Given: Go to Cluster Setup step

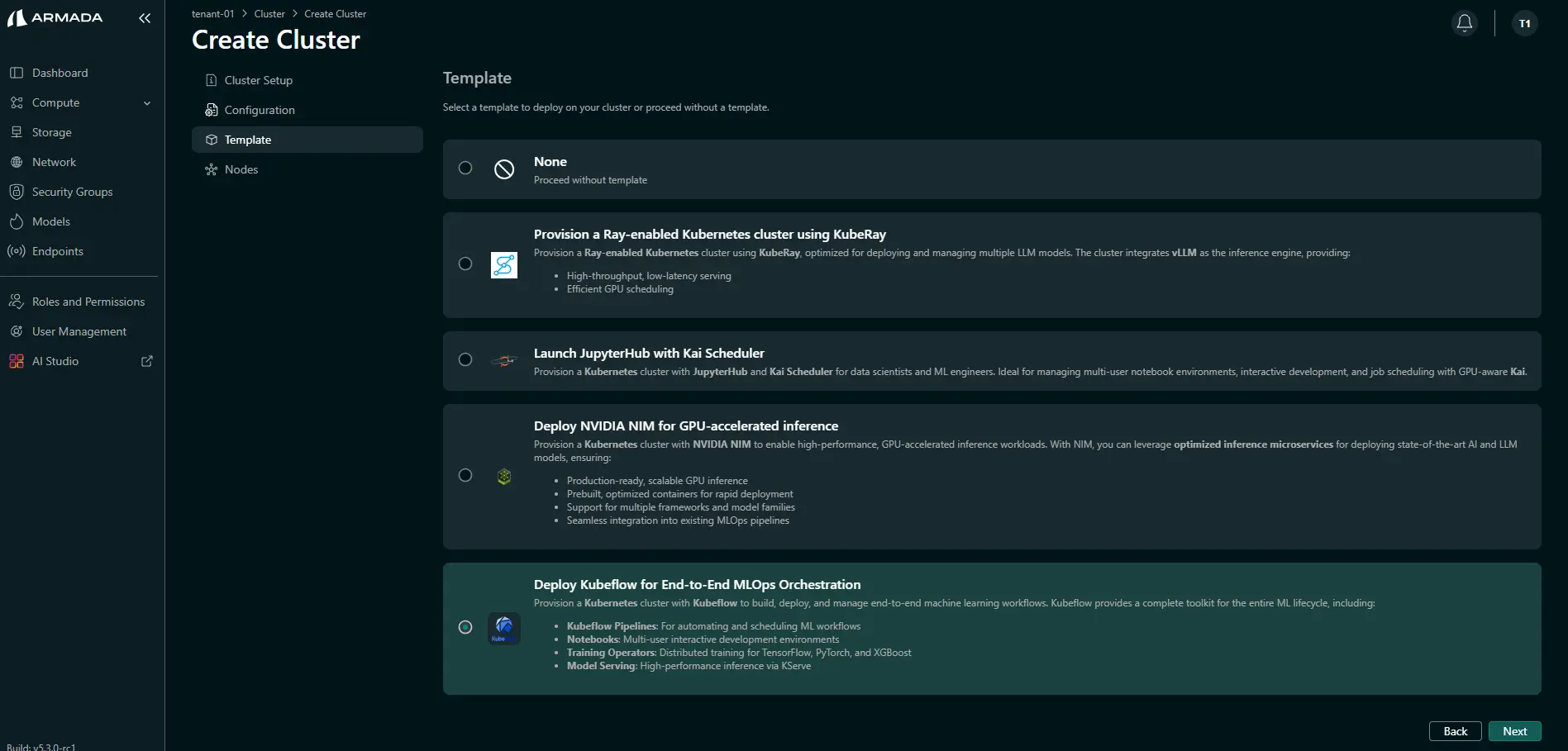Looking at the screenshot, I should pos(307,80).
